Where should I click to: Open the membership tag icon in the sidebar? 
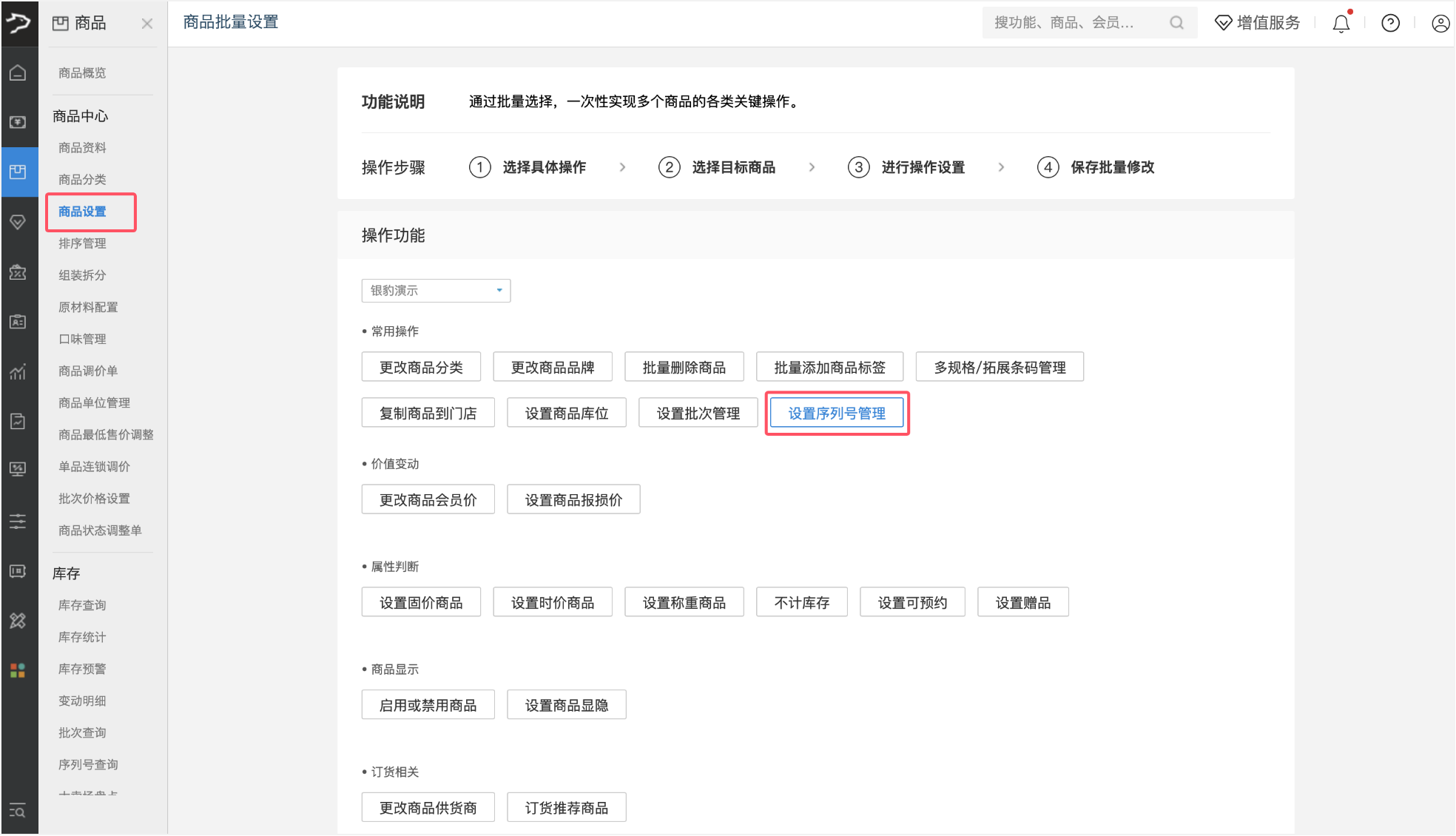(x=18, y=222)
